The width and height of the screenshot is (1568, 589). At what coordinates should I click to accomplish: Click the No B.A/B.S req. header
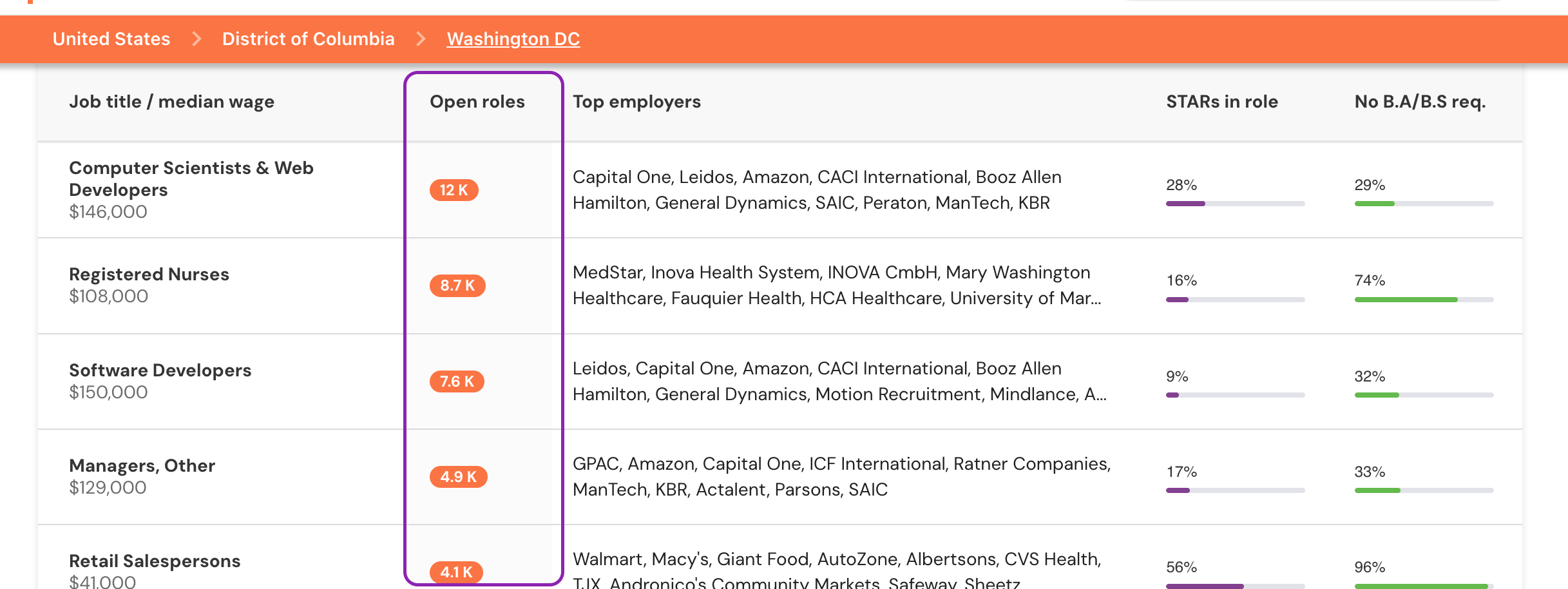1420,102
